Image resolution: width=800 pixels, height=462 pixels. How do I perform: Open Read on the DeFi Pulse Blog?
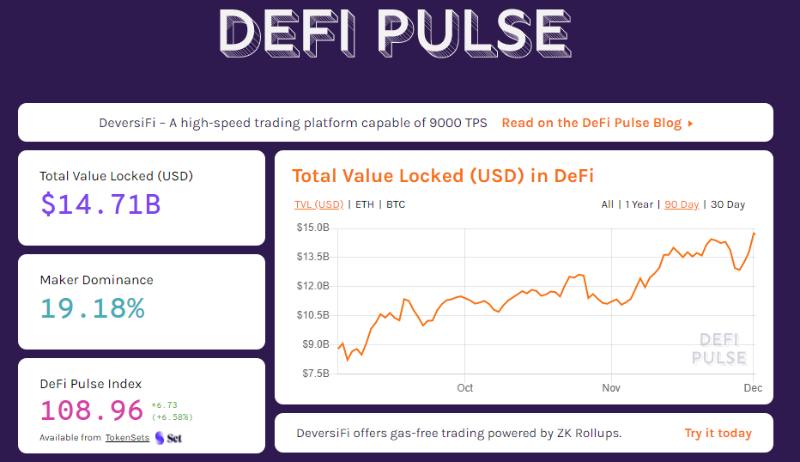pos(591,123)
